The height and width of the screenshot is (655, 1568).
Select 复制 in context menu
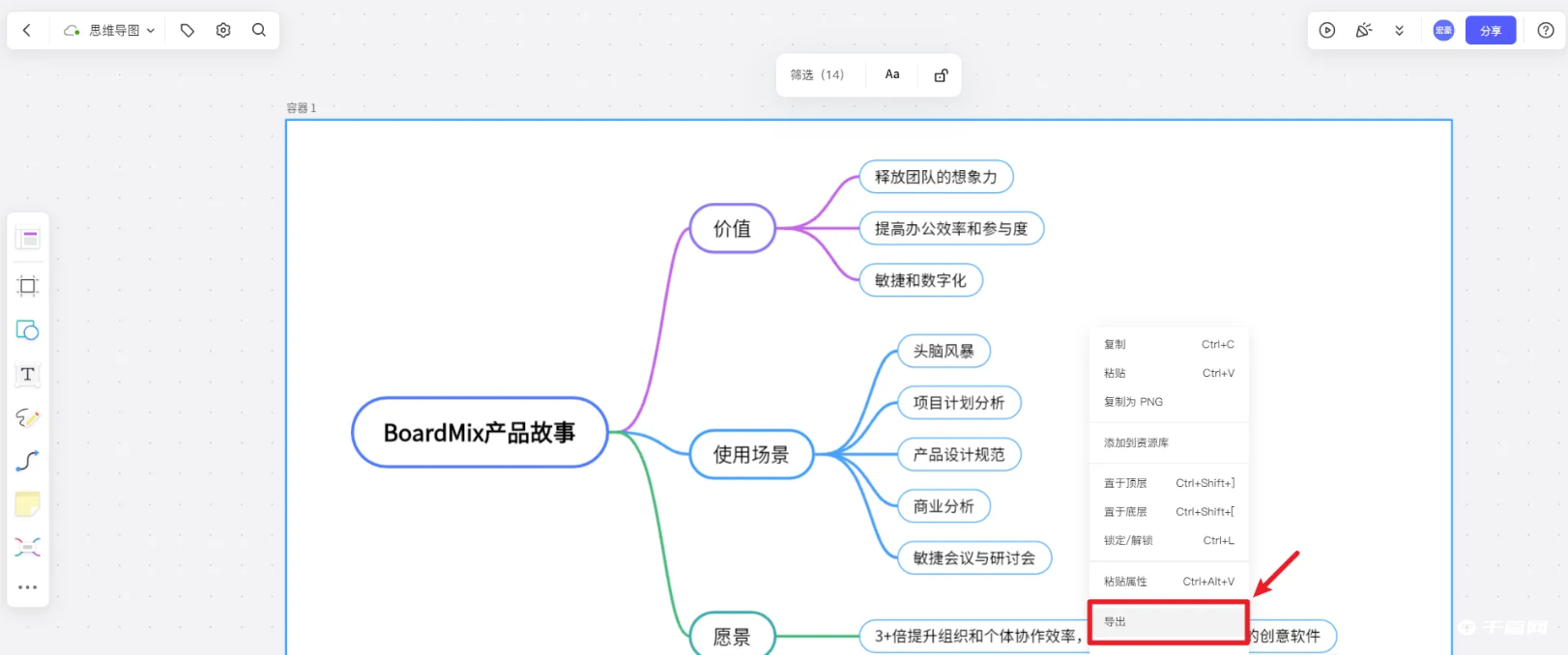pos(1169,344)
